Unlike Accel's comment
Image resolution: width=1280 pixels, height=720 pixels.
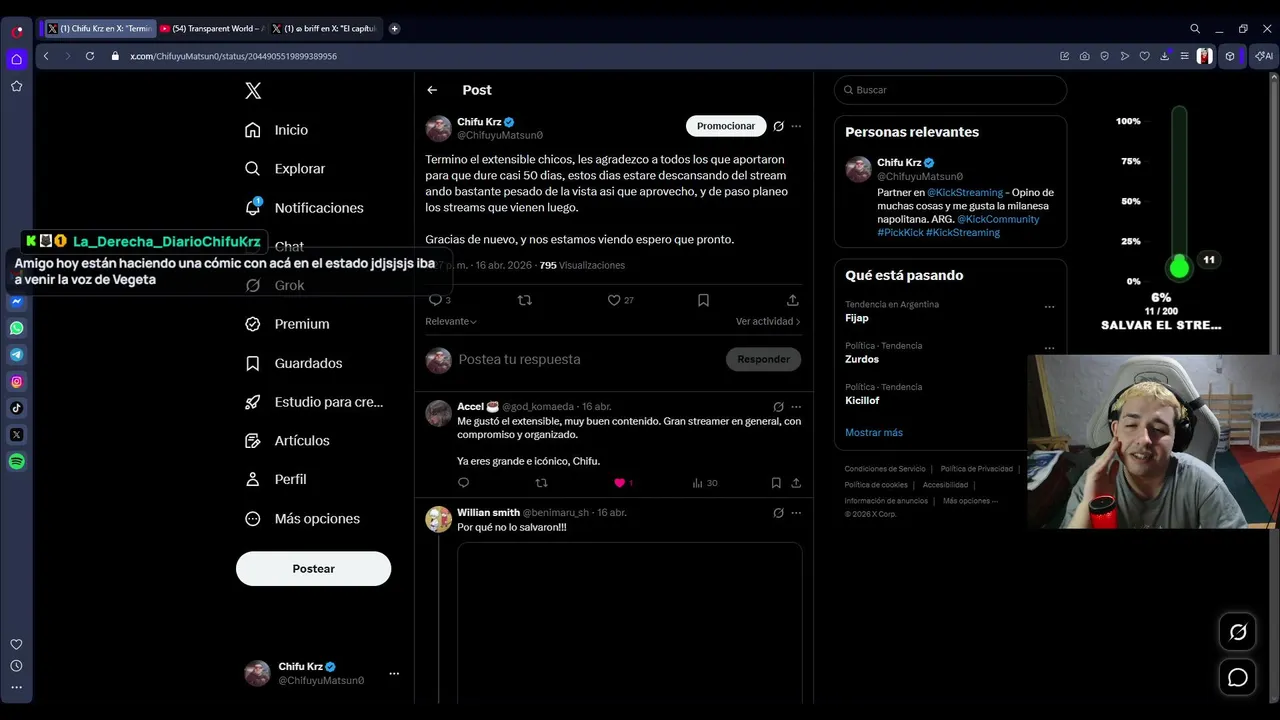[x=619, y=483]
